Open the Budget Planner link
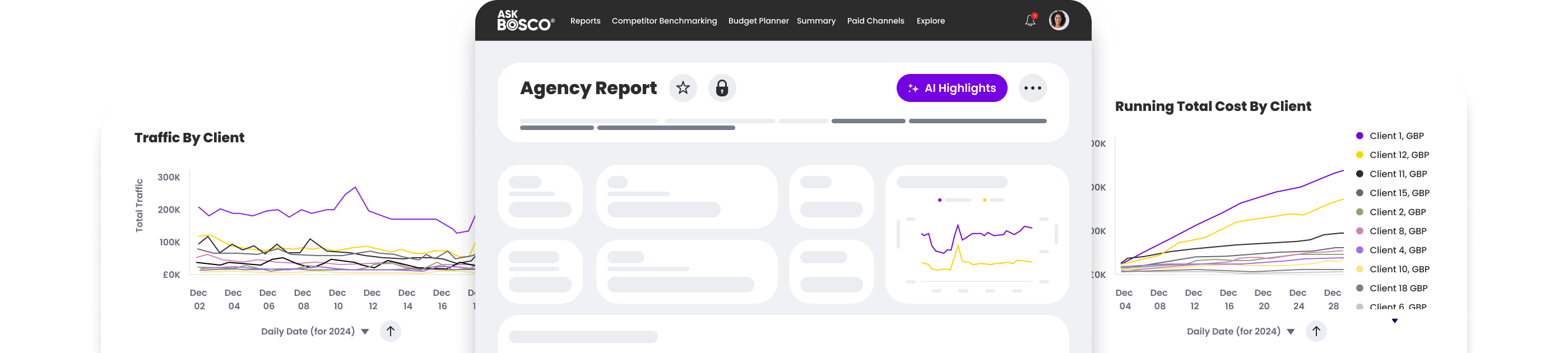 point(758,21)
